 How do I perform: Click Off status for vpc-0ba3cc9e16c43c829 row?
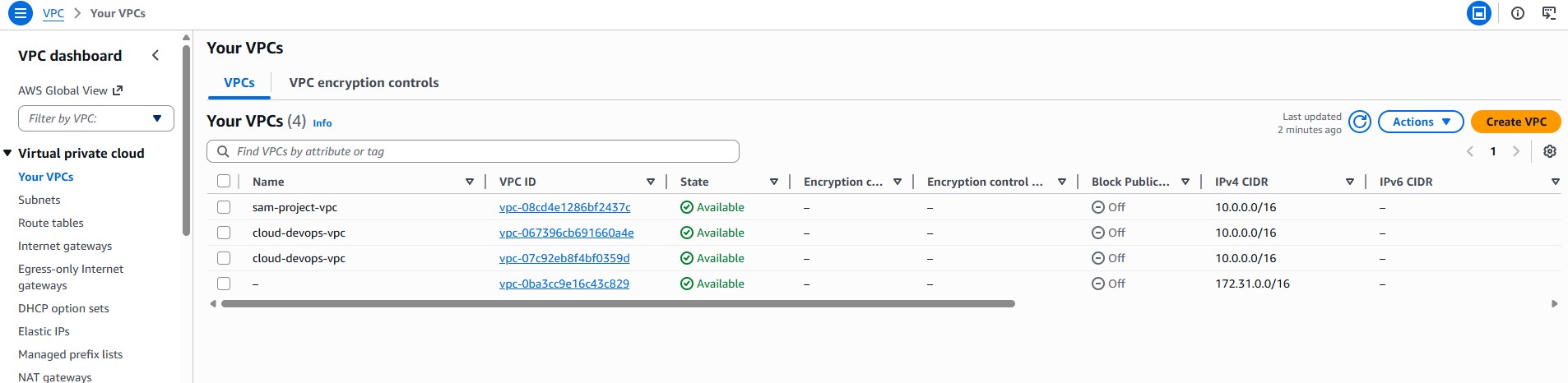(x=1108, y=284)
